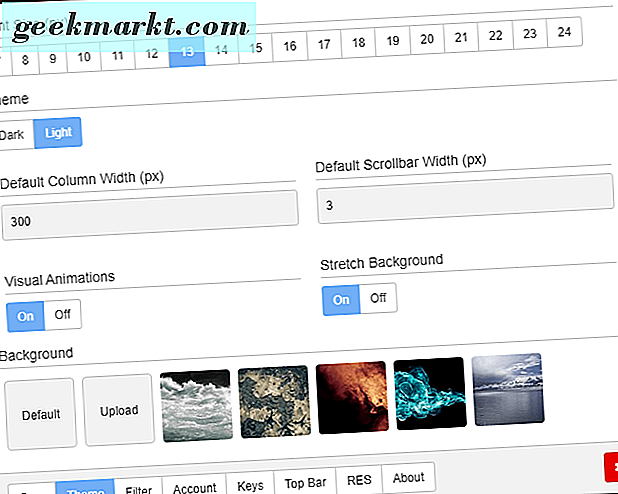The height and width of the screenshot is (494, 618).
Task: Turn Visual Animations Off
Action: click(63, 314)
